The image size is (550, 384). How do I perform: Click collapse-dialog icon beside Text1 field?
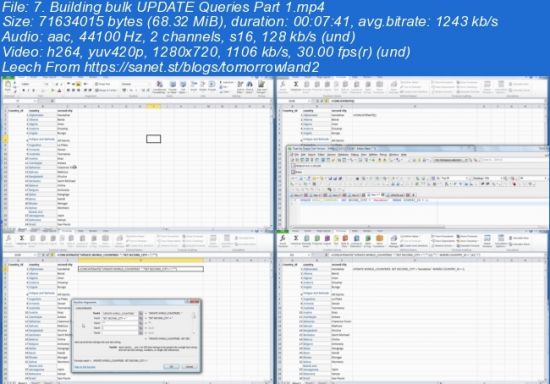(141, 313)
